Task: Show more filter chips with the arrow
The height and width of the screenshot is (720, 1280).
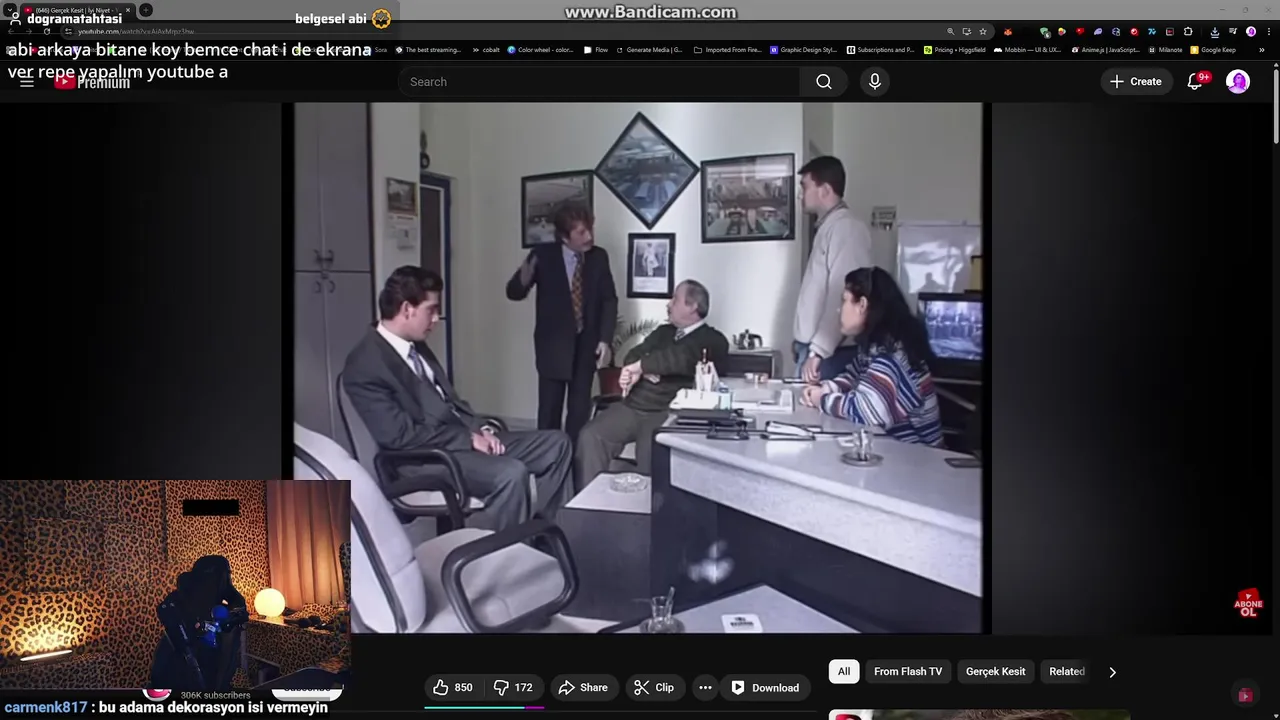Action: pos(1112,672)
